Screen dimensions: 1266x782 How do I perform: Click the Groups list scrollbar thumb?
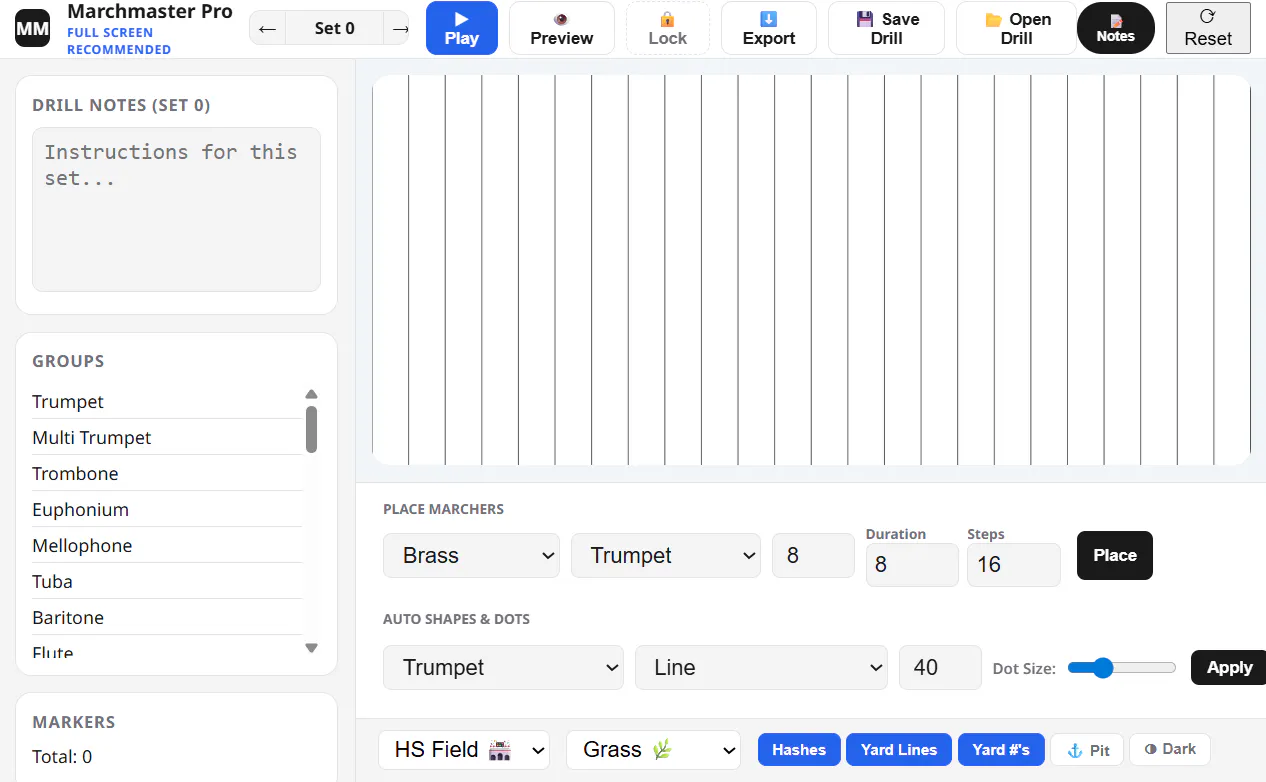point(311,429)
